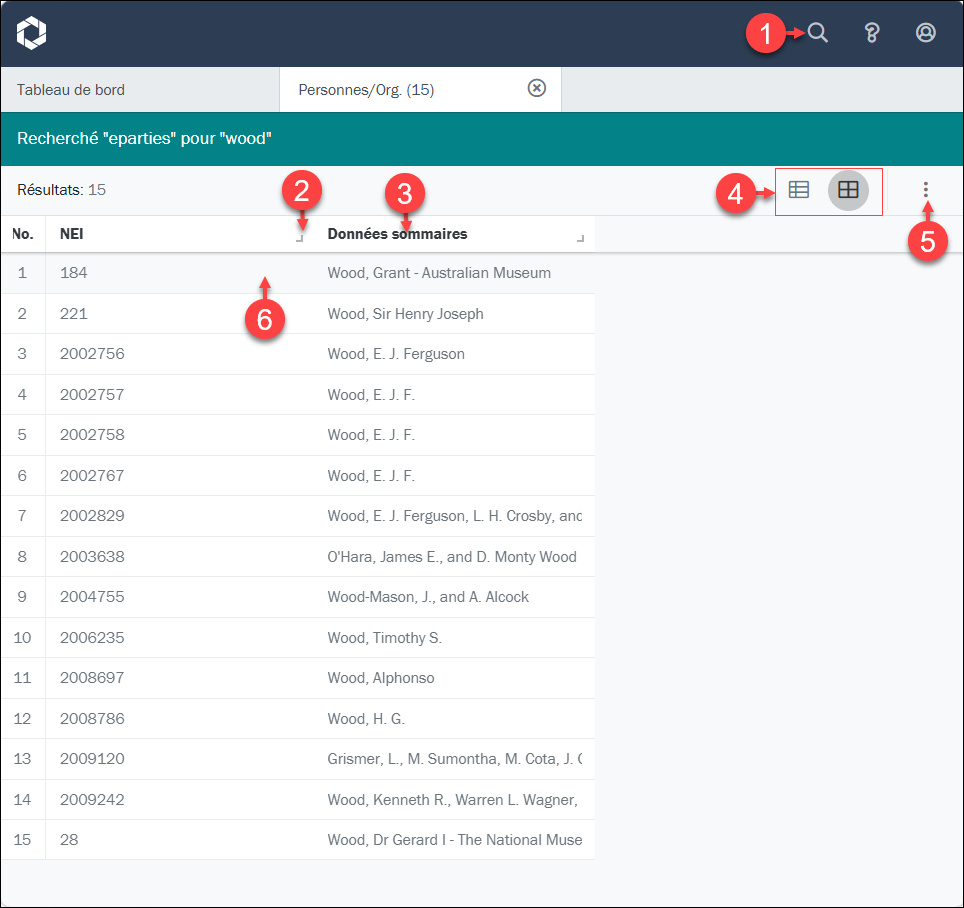Image resolution: width=964 pixels, height=908 pixels.
Task: Select row Wood, Alphonso
Action: [x=298, y=678]
